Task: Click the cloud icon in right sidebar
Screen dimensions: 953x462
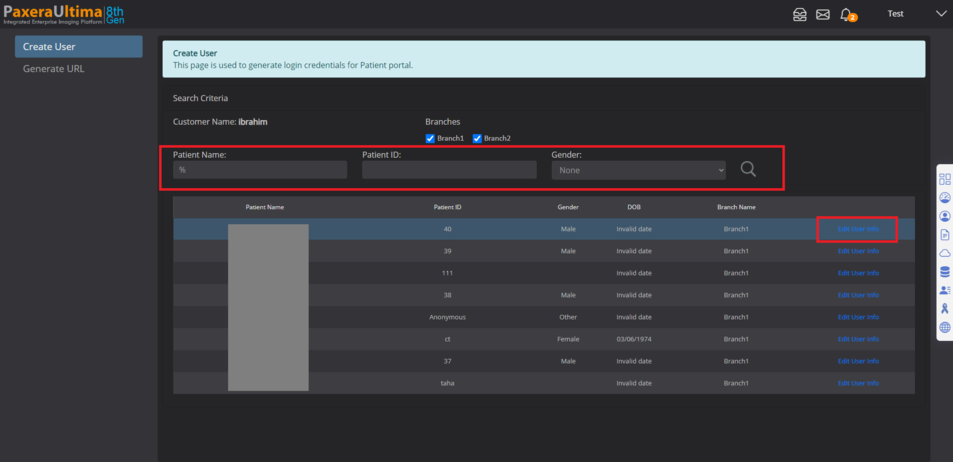Action: 945,253
